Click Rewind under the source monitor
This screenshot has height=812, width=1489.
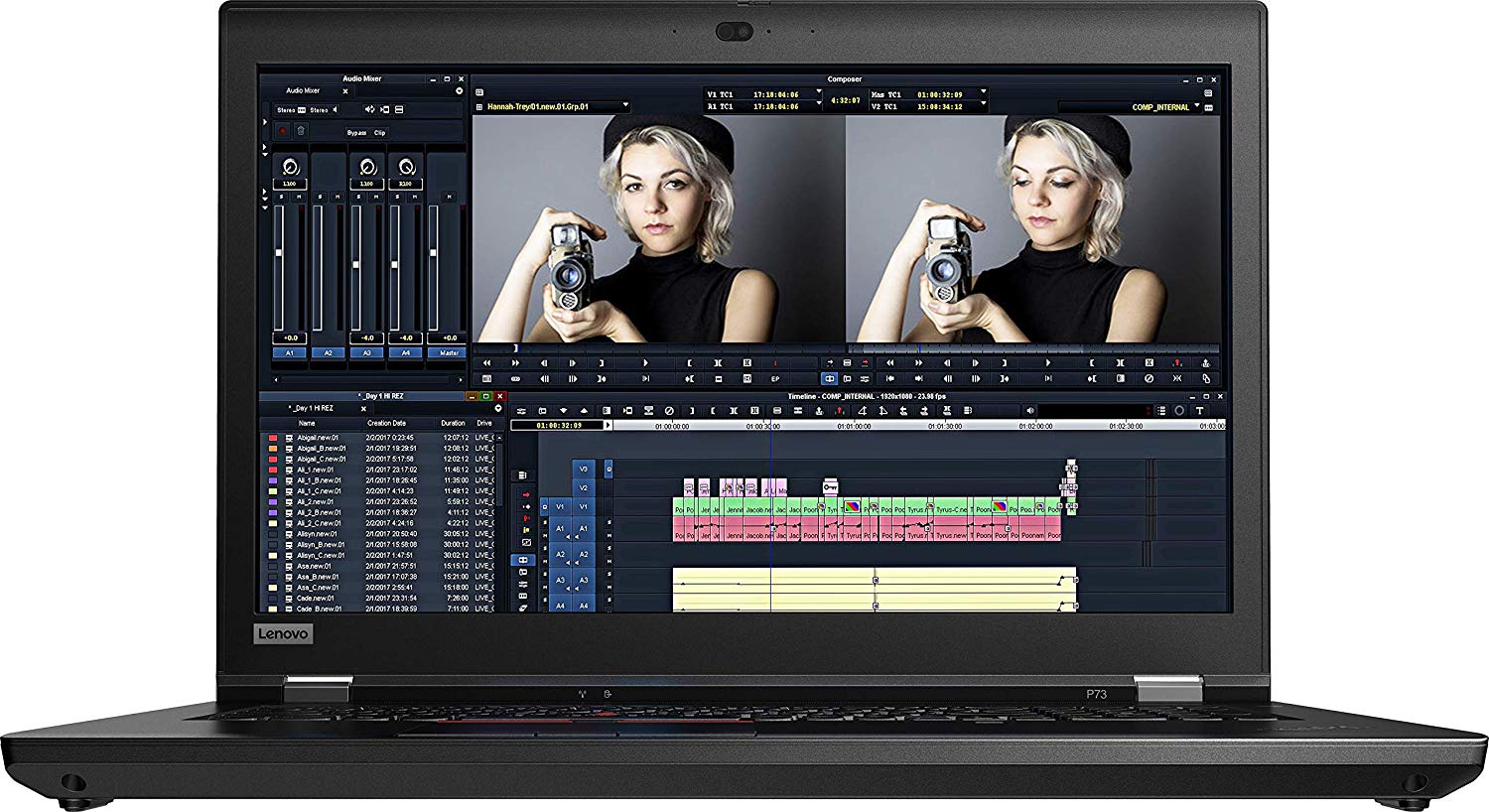[487, 363]
